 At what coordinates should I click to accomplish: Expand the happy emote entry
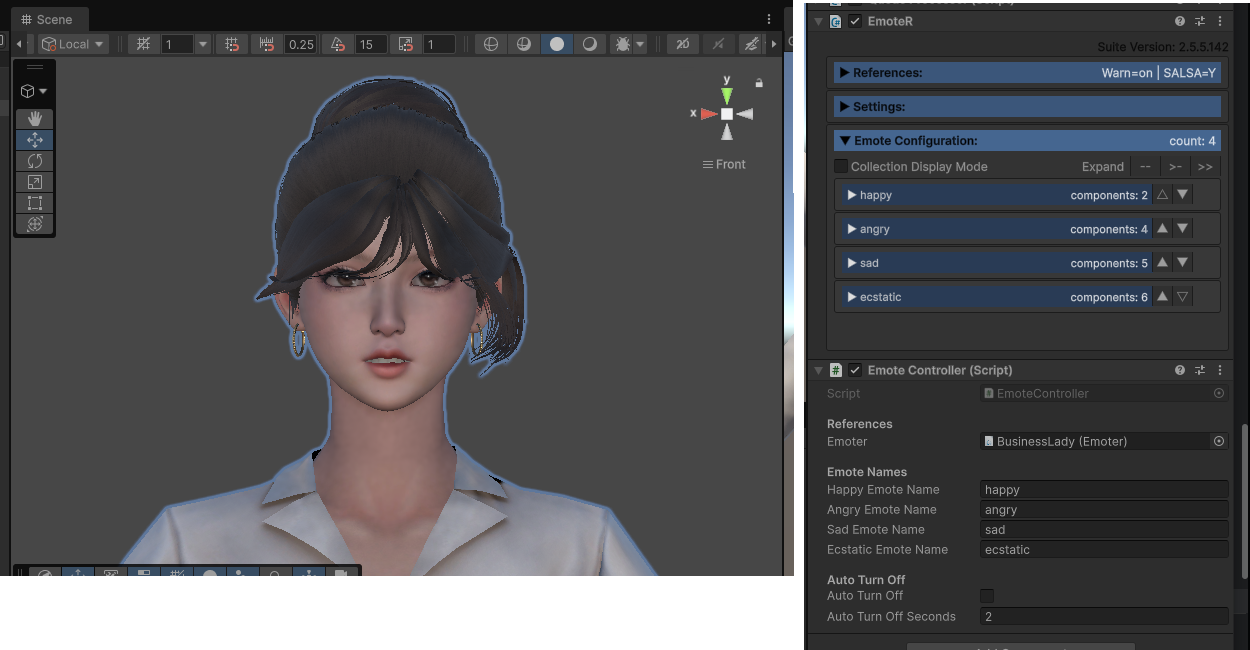[x=852, y=195]
